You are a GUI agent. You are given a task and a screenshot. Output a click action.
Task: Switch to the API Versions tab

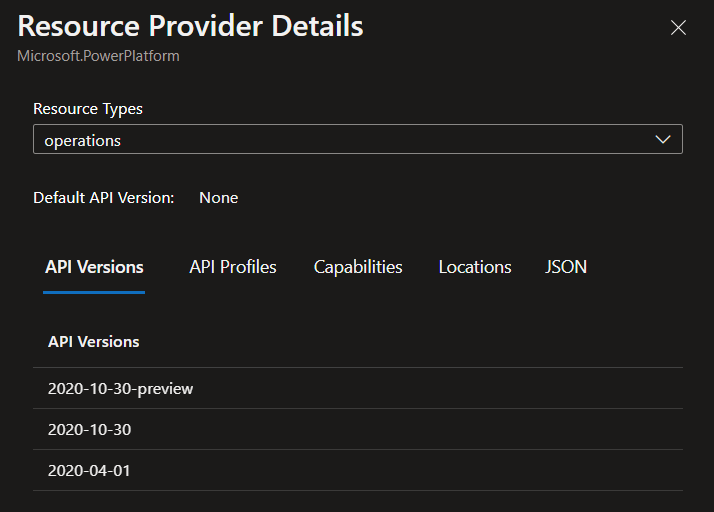coord(94,267)
